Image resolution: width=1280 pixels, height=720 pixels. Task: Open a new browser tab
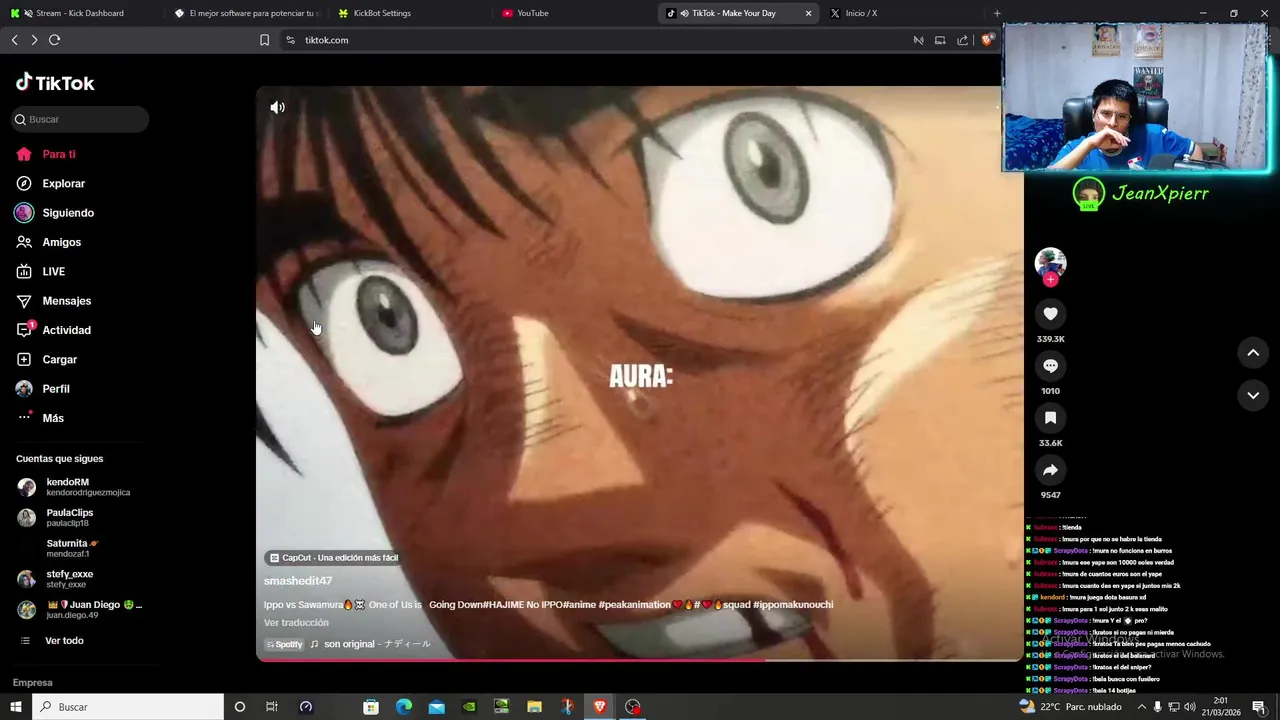pyautogui.click(x=997, y=13)
